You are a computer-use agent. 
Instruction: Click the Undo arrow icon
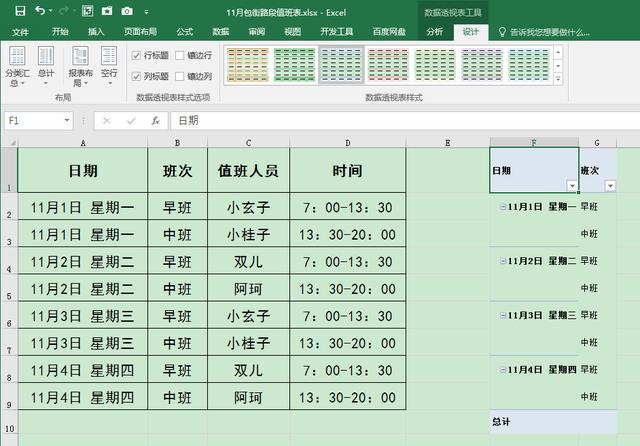tap(40, 11)
